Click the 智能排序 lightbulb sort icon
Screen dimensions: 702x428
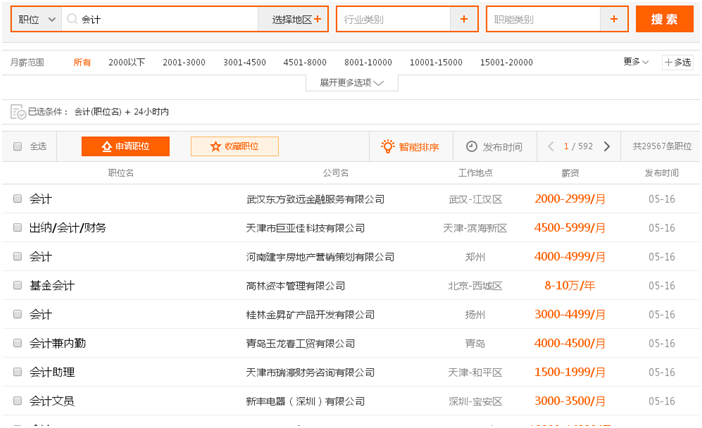[388, 147]
